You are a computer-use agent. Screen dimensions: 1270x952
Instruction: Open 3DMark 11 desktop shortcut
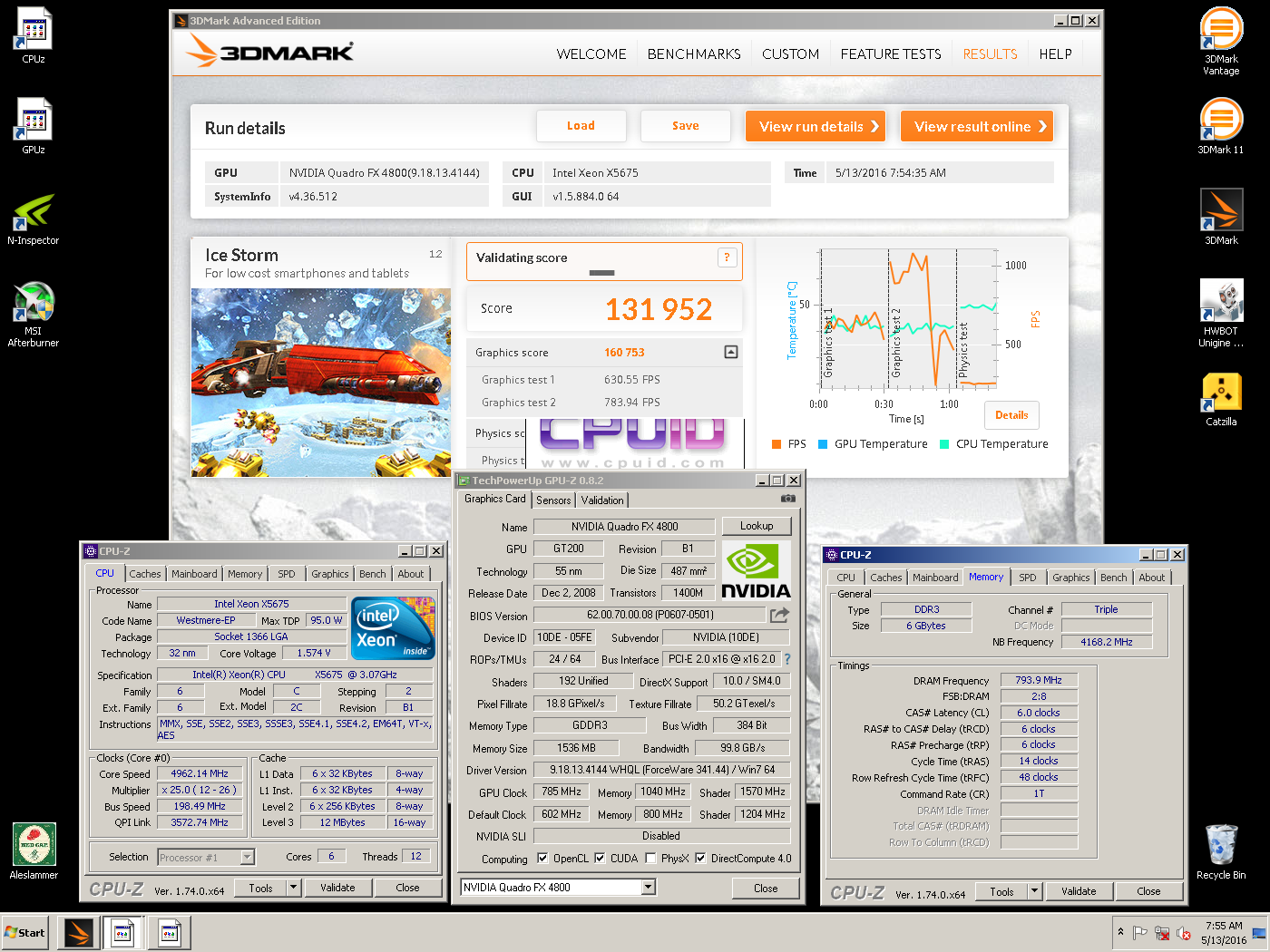pos(1221,127)
